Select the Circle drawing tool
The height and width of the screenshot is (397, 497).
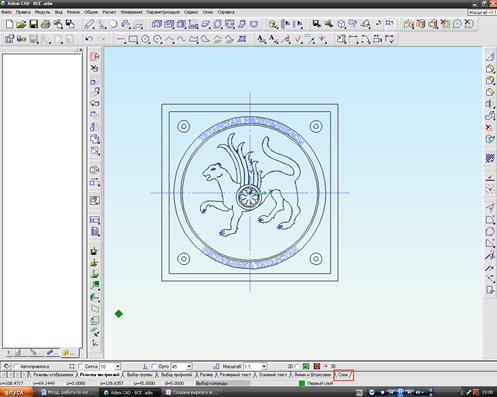pos(145,39)
